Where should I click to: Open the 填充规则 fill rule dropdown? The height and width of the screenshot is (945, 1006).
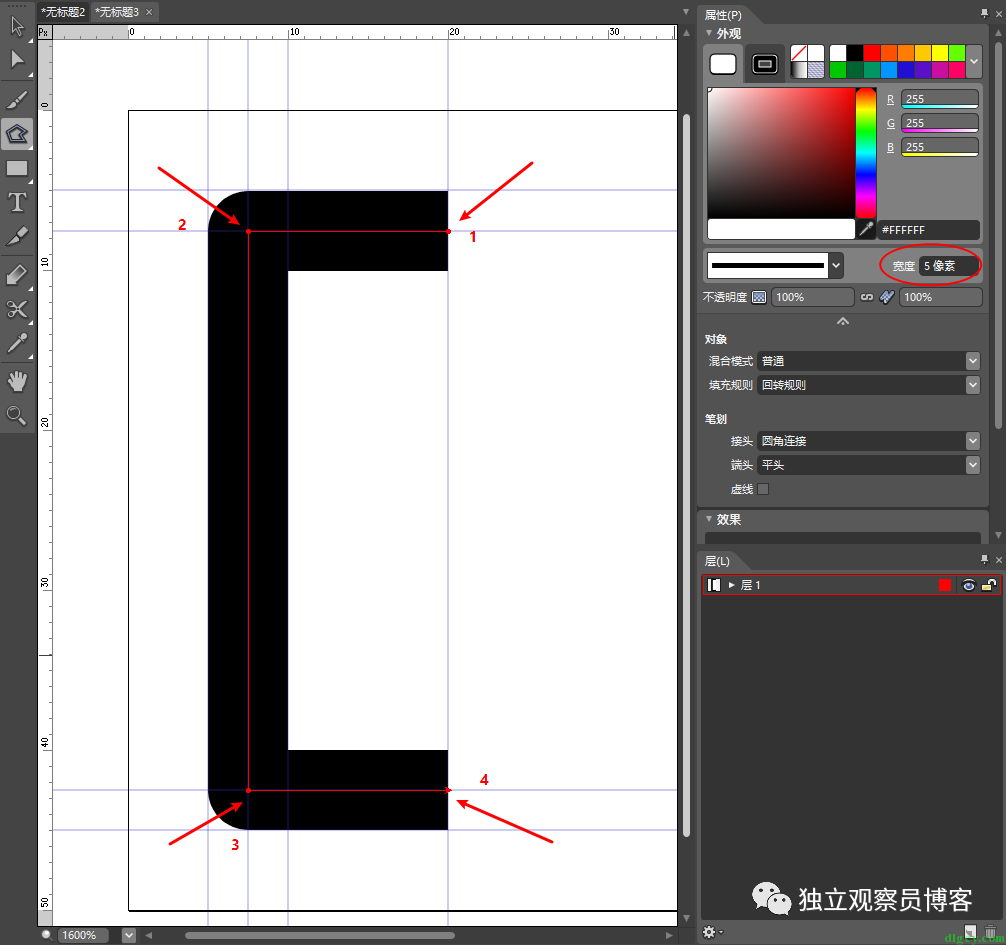point(973,385)
